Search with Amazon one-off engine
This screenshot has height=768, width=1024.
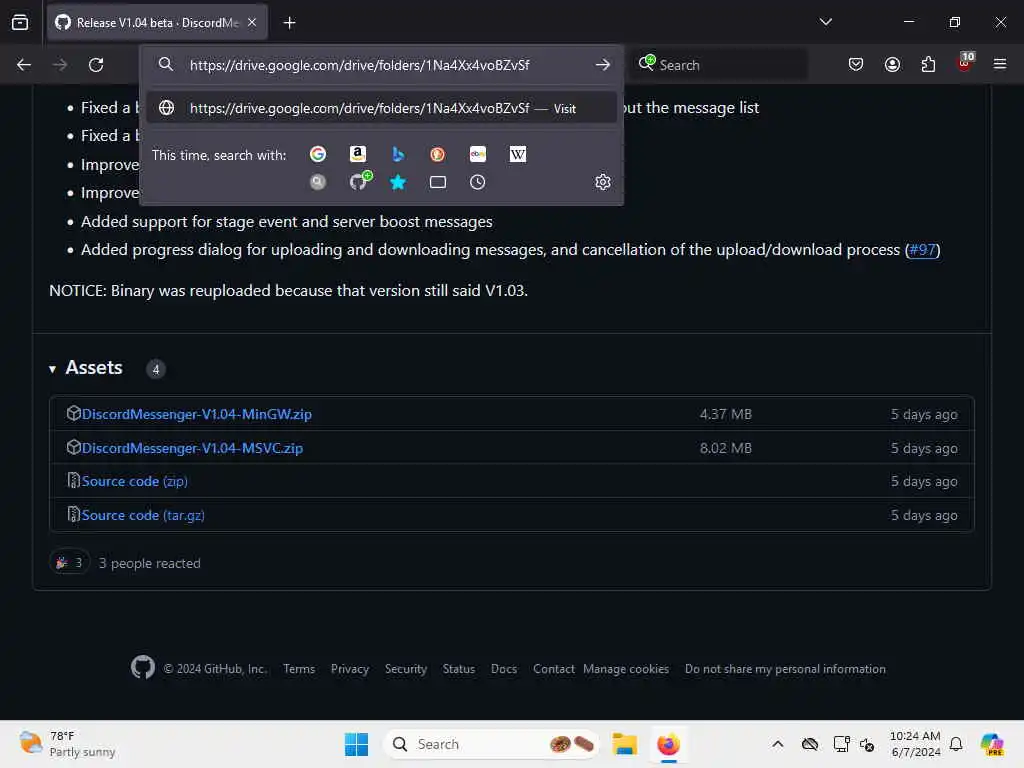[x=358, y=154]
